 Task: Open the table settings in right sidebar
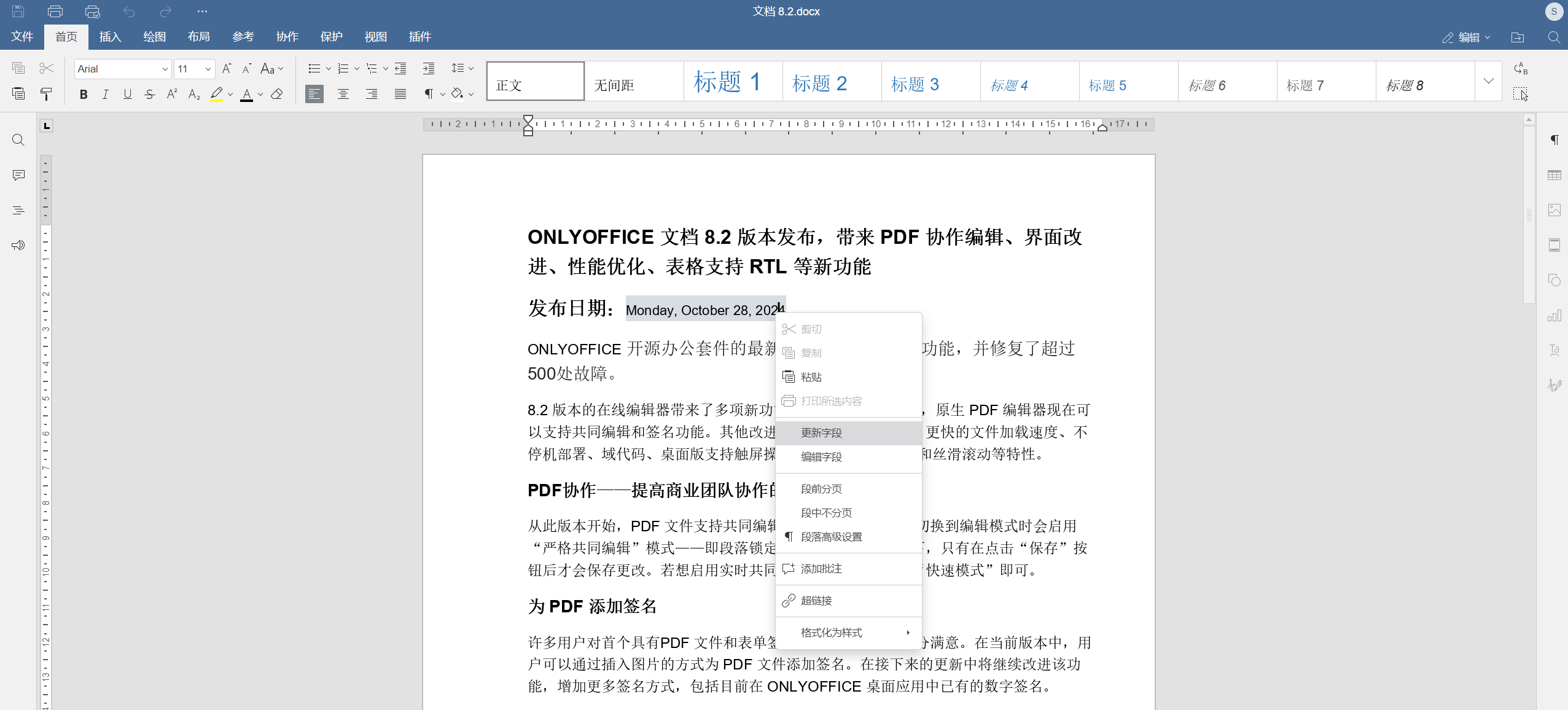click(1554, 176)
